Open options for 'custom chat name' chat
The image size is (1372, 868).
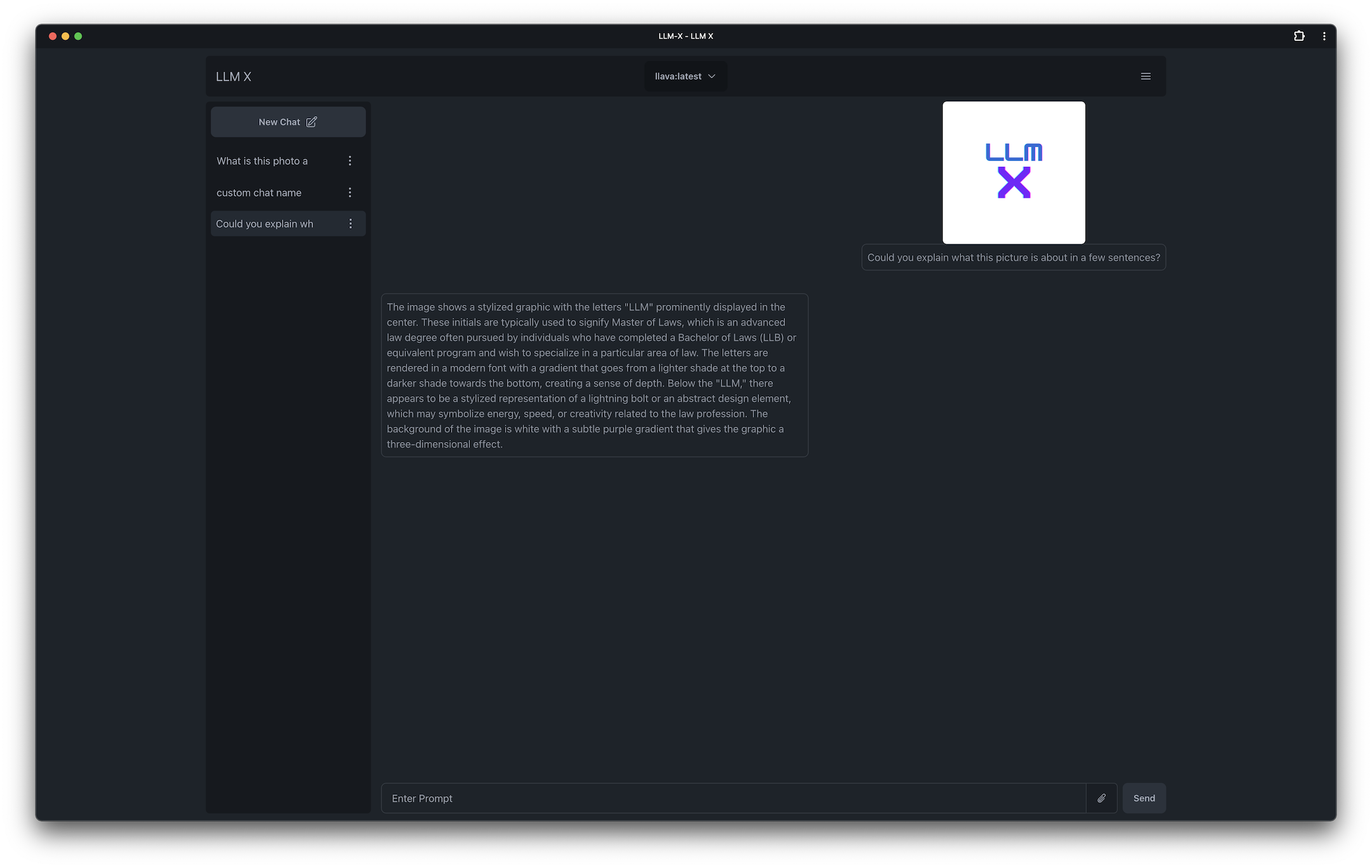(x=349, y=192)
